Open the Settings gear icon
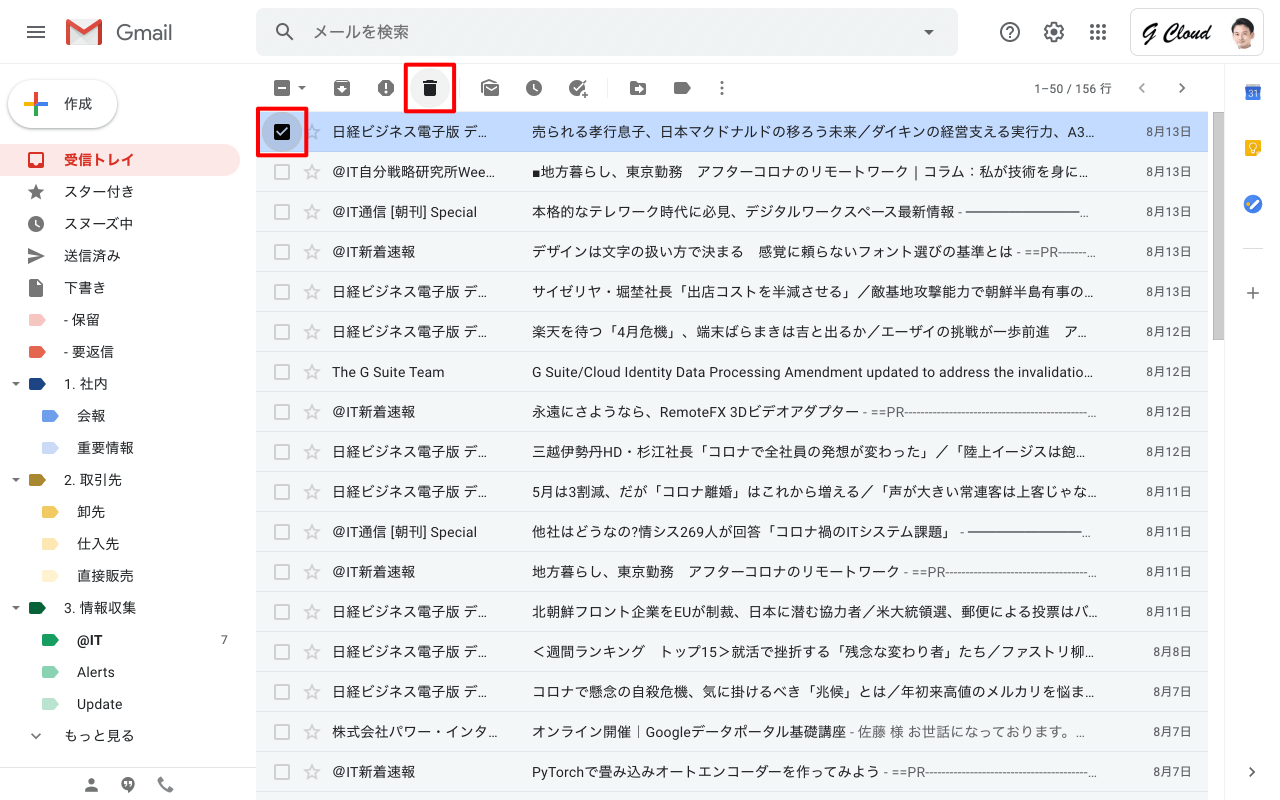Screen dimensions: 1280x800 [x=1054, y=32]
